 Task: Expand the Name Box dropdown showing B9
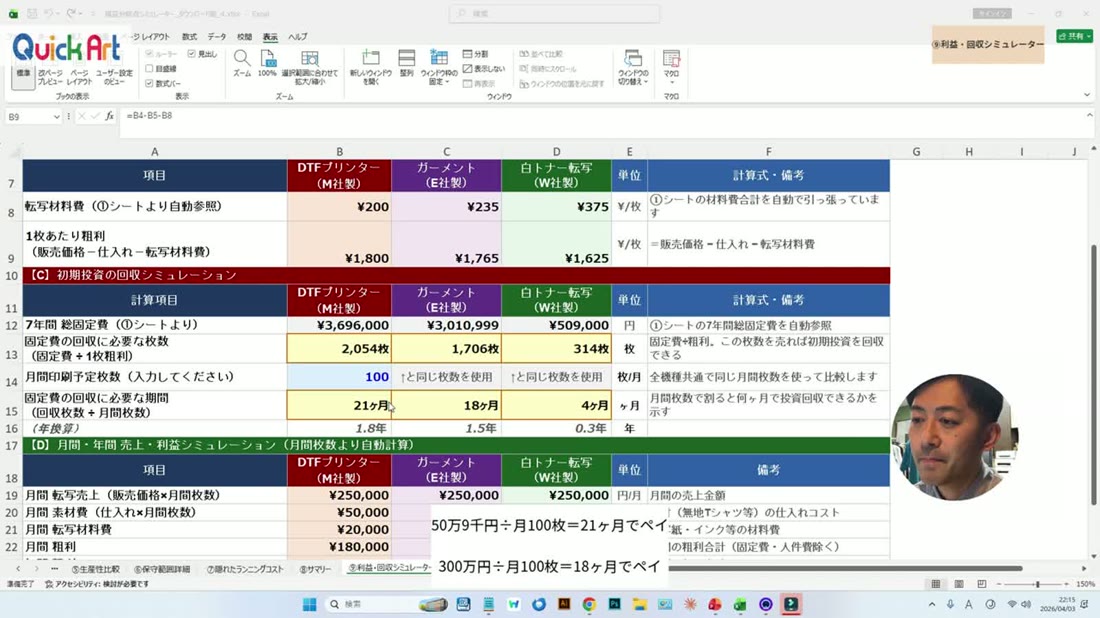(x=56, y=117)
